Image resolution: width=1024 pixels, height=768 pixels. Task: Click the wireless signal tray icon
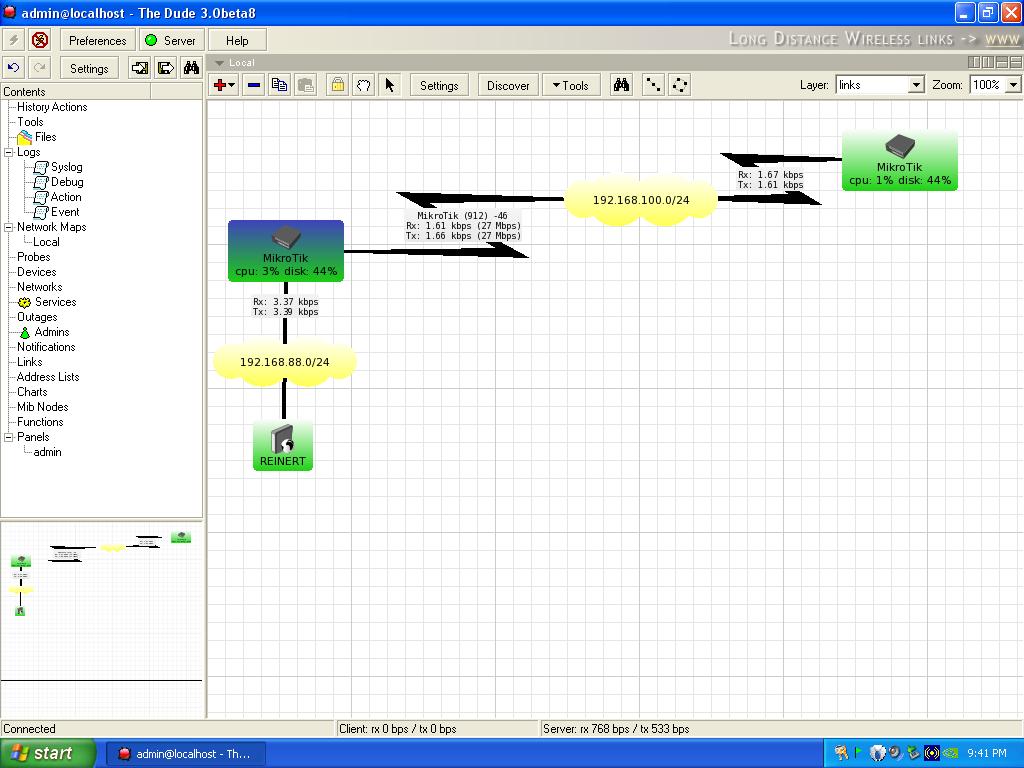pyautogui.click(x=931, y=754)
